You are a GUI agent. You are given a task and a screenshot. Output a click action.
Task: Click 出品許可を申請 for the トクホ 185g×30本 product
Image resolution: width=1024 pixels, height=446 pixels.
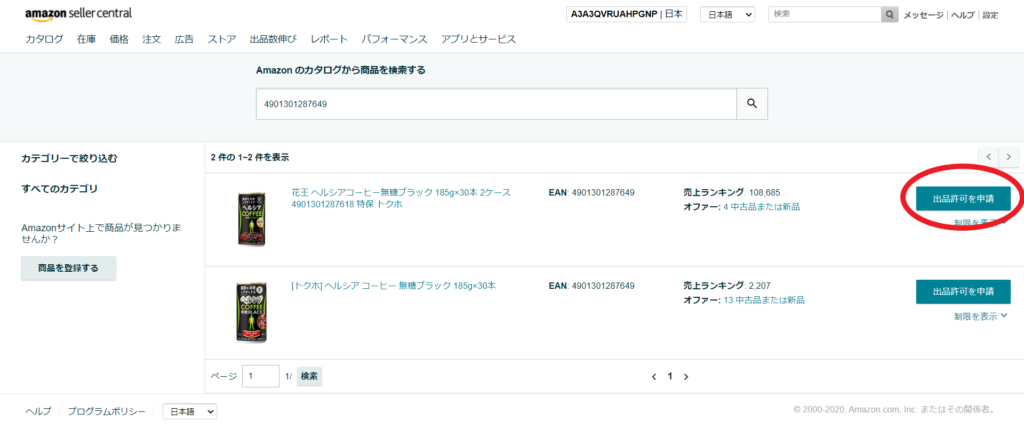coord(963,291)
